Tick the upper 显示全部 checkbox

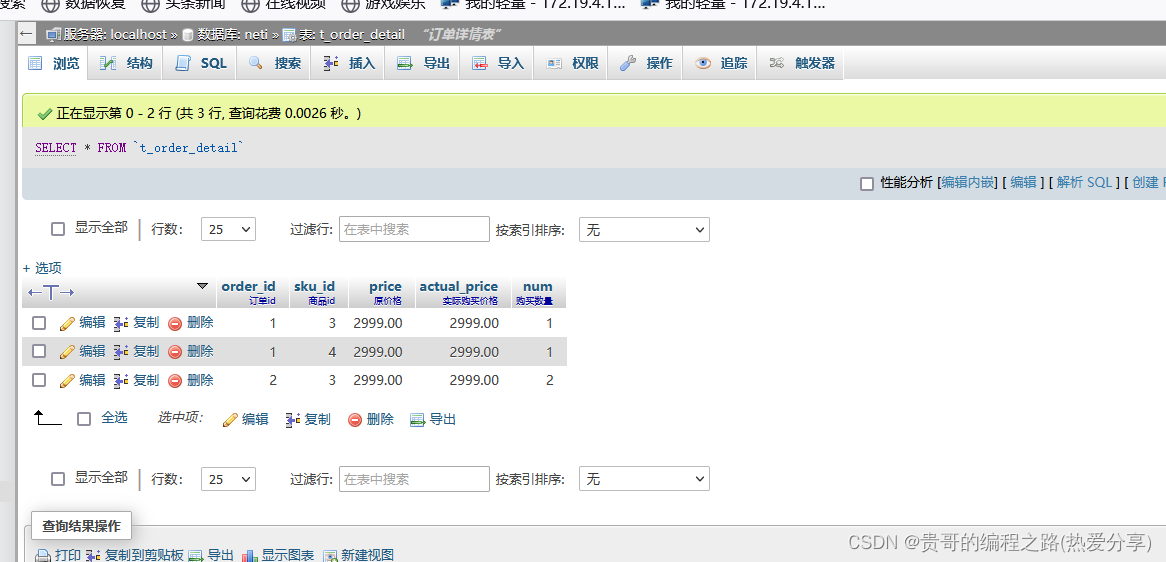point(58,229)
